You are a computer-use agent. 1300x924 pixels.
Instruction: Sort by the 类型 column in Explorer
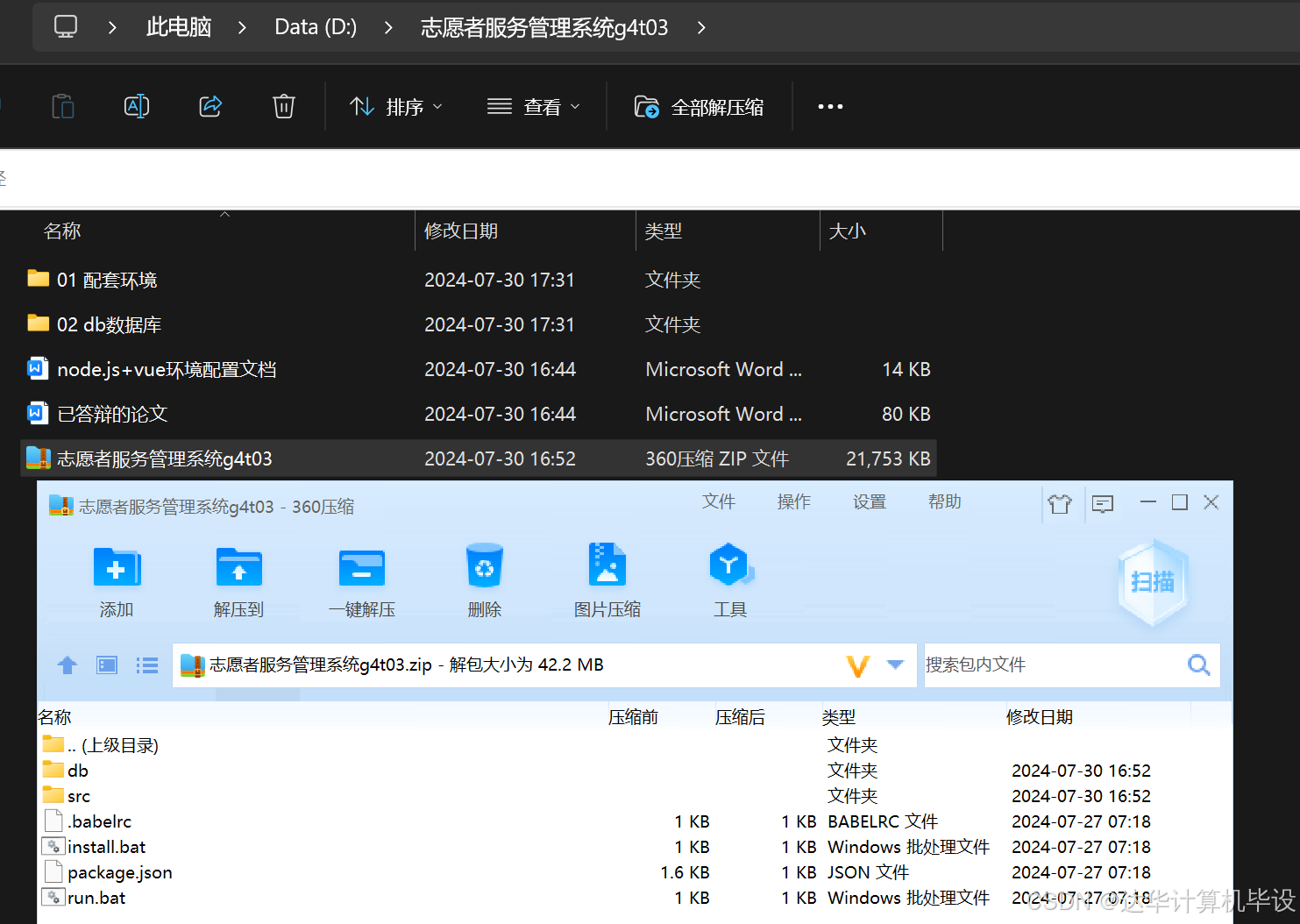664,231
